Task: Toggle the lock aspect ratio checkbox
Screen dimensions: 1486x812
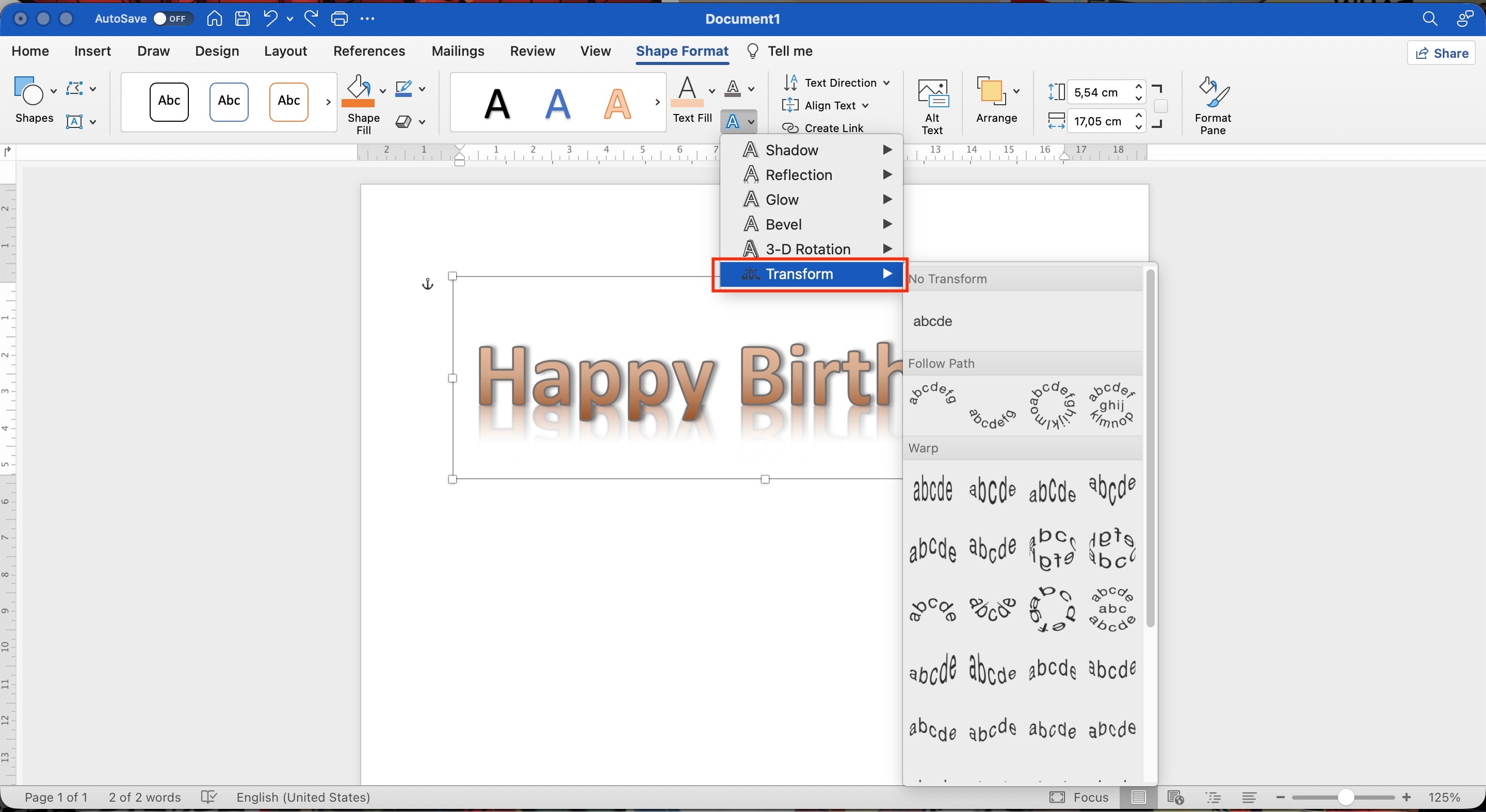Action: 1160,107
